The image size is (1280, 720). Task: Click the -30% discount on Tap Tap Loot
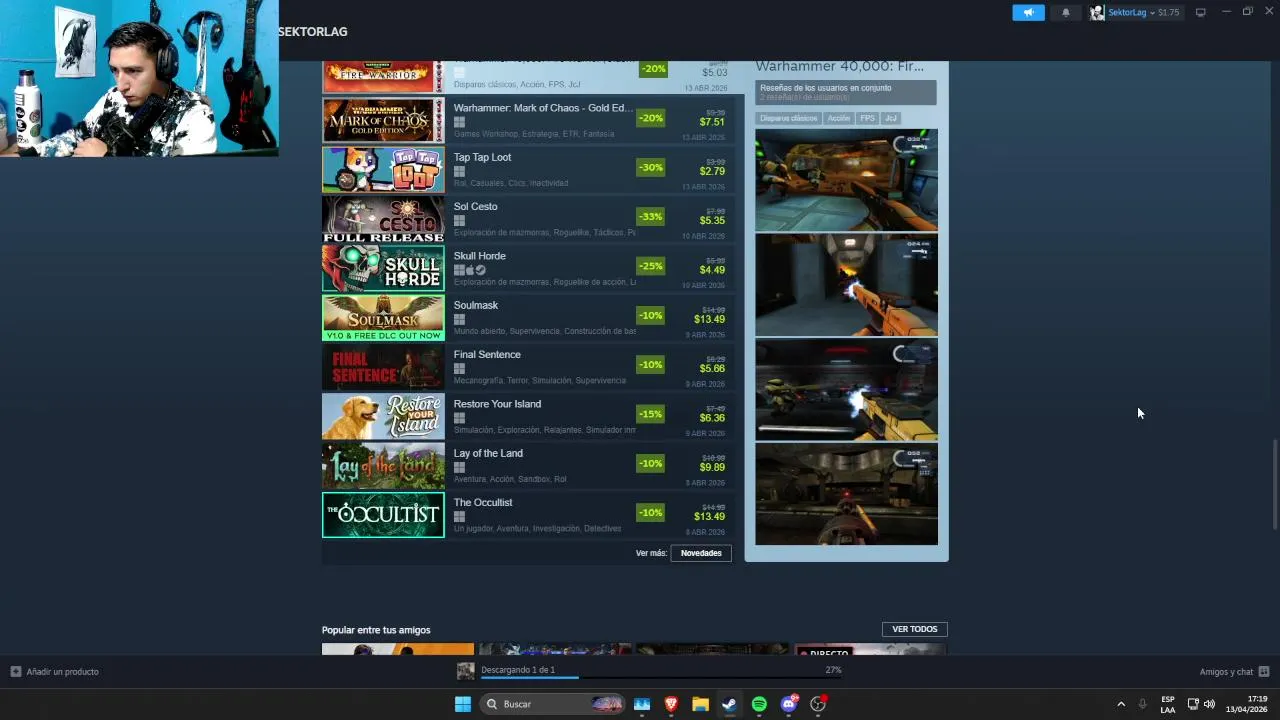(x=650, y=167)
